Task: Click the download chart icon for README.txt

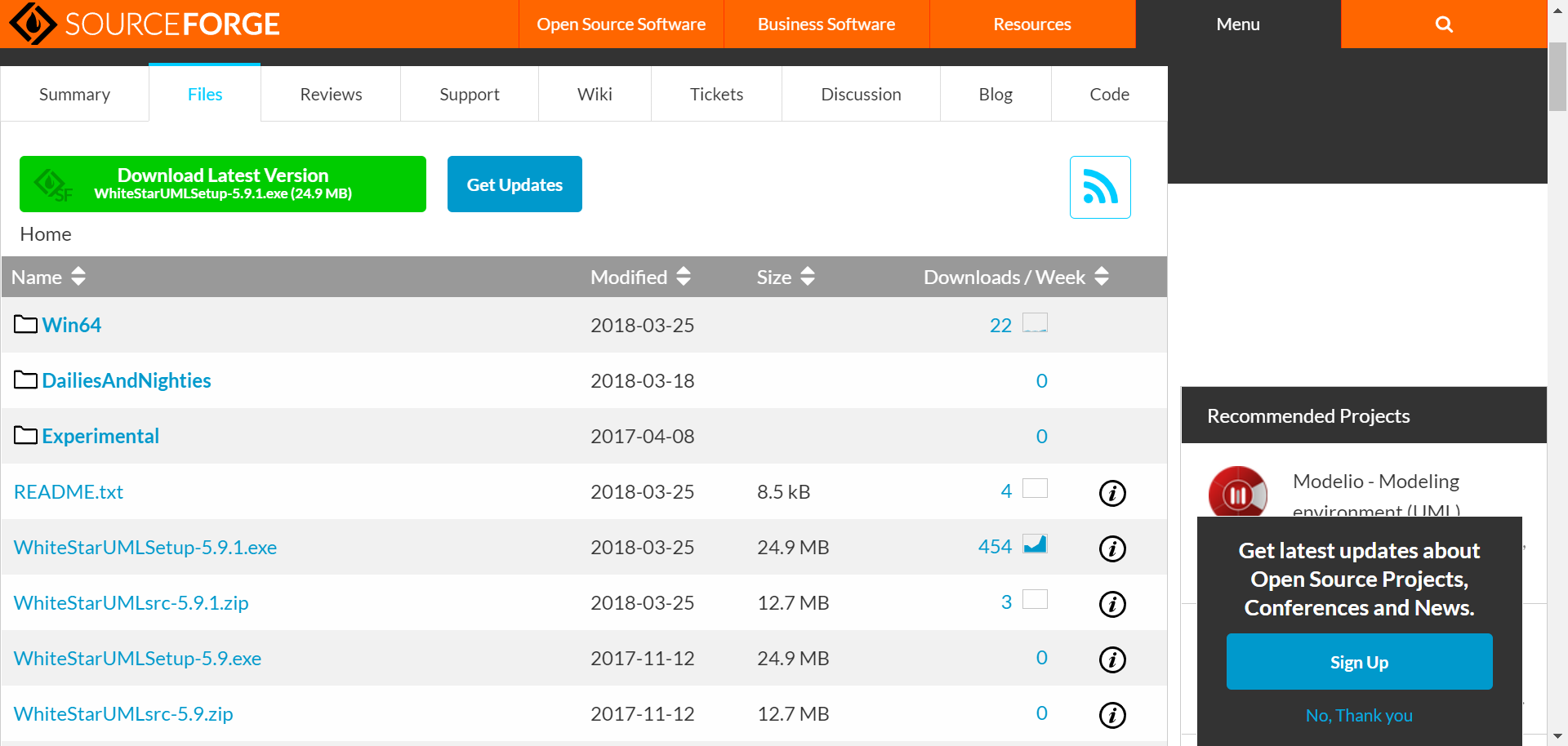Action: 1035,488
